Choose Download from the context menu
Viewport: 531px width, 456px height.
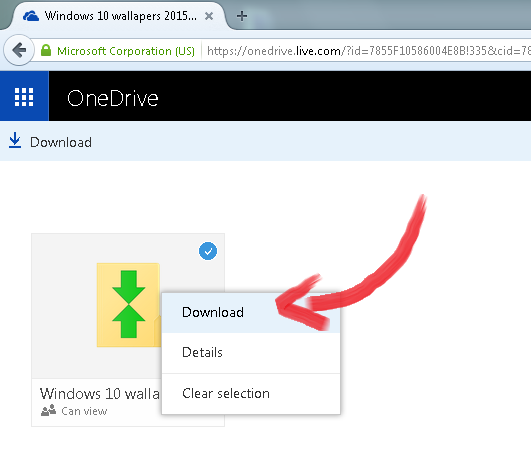pyautogui.click(x=251, y=312)
